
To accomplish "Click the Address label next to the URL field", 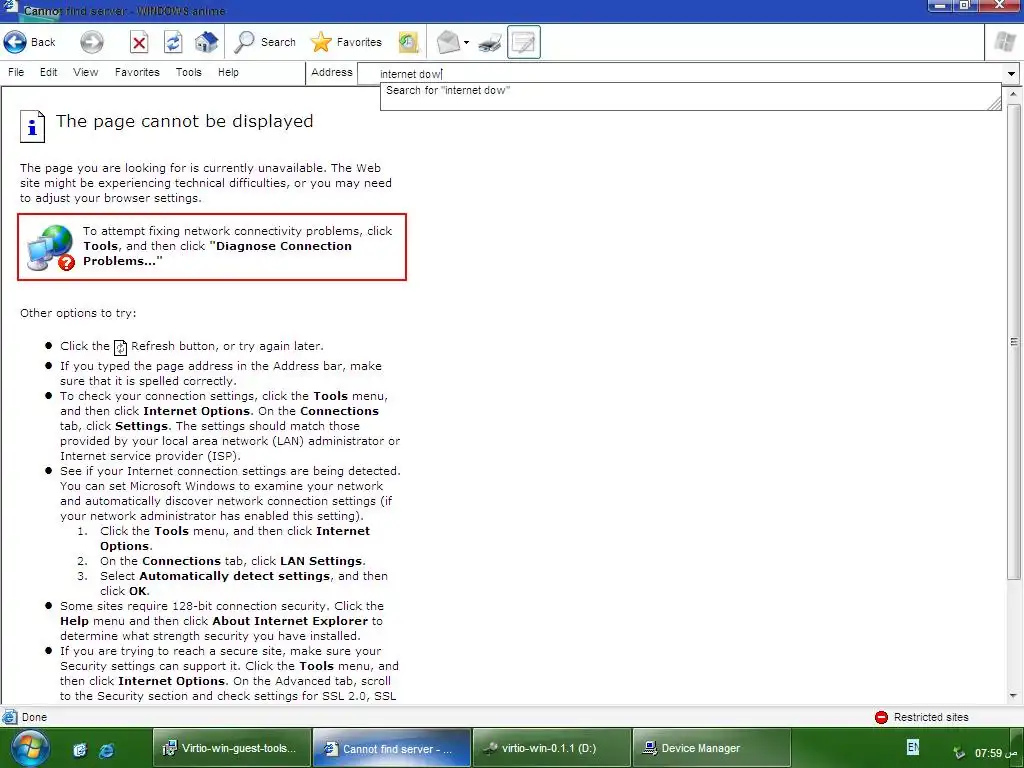I will point(332,72).
